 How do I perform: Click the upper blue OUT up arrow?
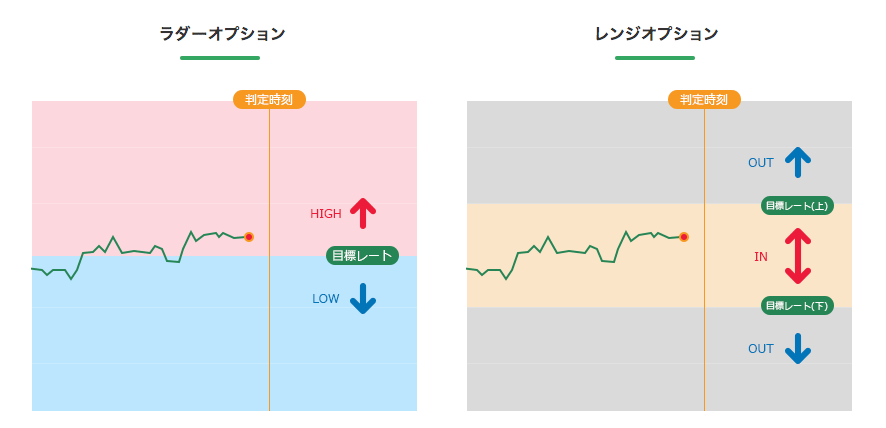coord(798,162)
